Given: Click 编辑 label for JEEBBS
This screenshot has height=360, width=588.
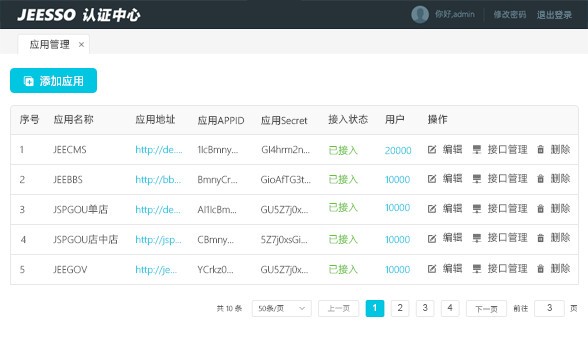Looking at the screenshot, I should 452,178.
